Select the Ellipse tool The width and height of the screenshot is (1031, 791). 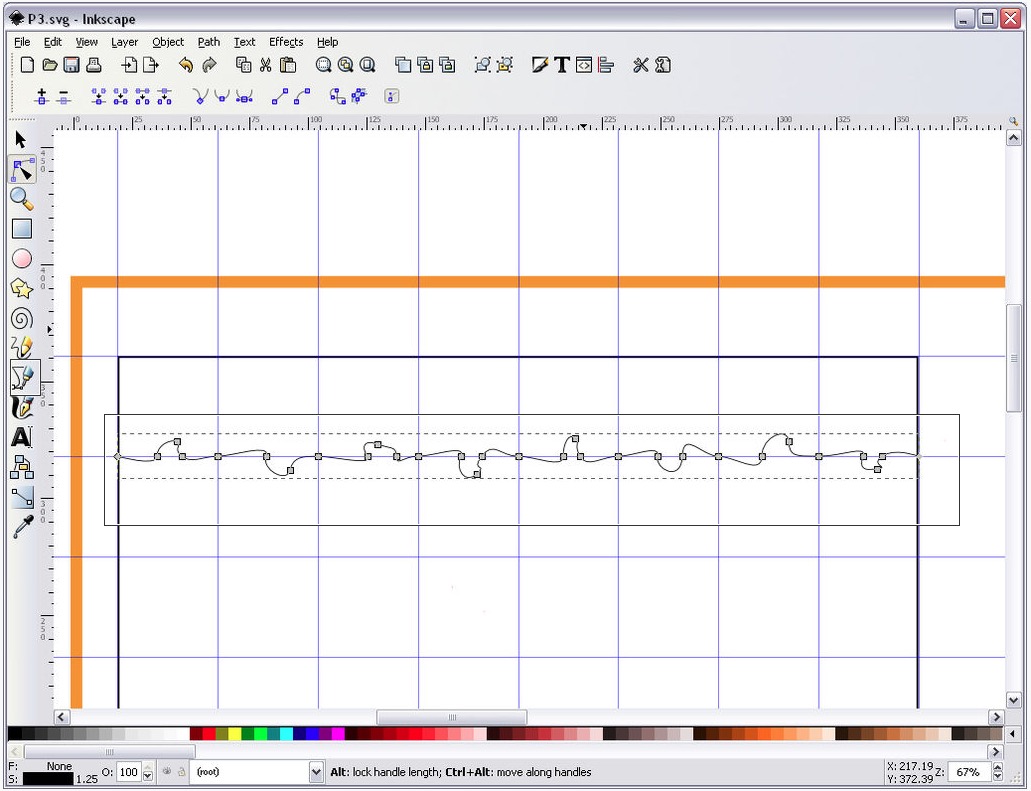(21, 259)
